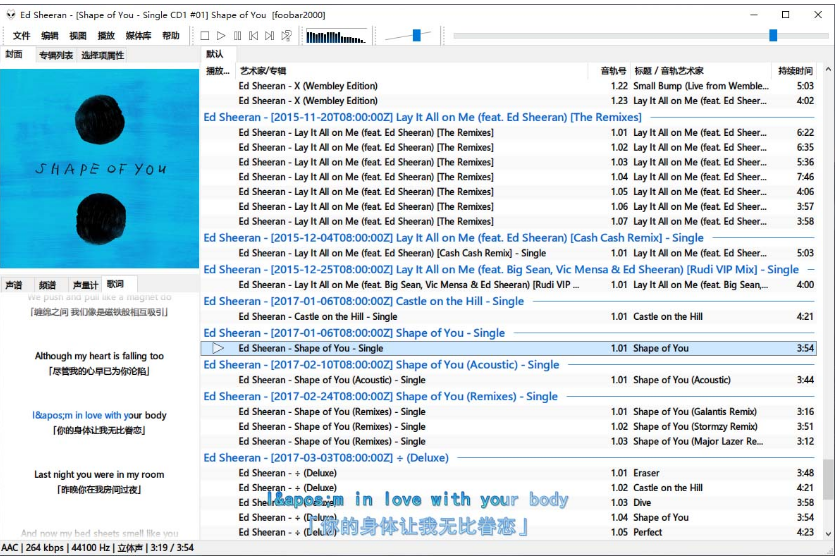Click the seek bar handle

(773, 35)
